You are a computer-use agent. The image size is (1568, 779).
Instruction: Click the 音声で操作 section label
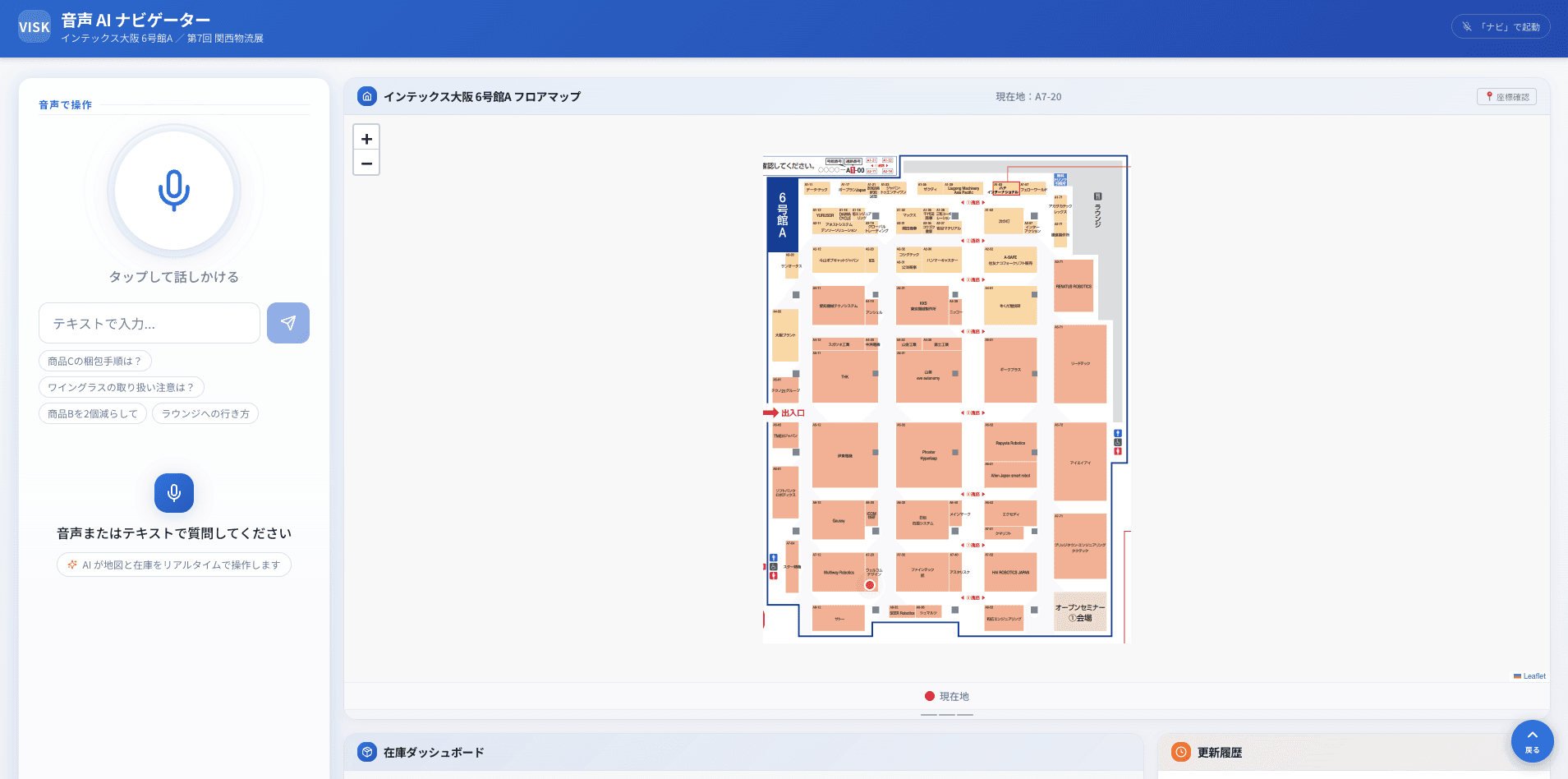65,104
